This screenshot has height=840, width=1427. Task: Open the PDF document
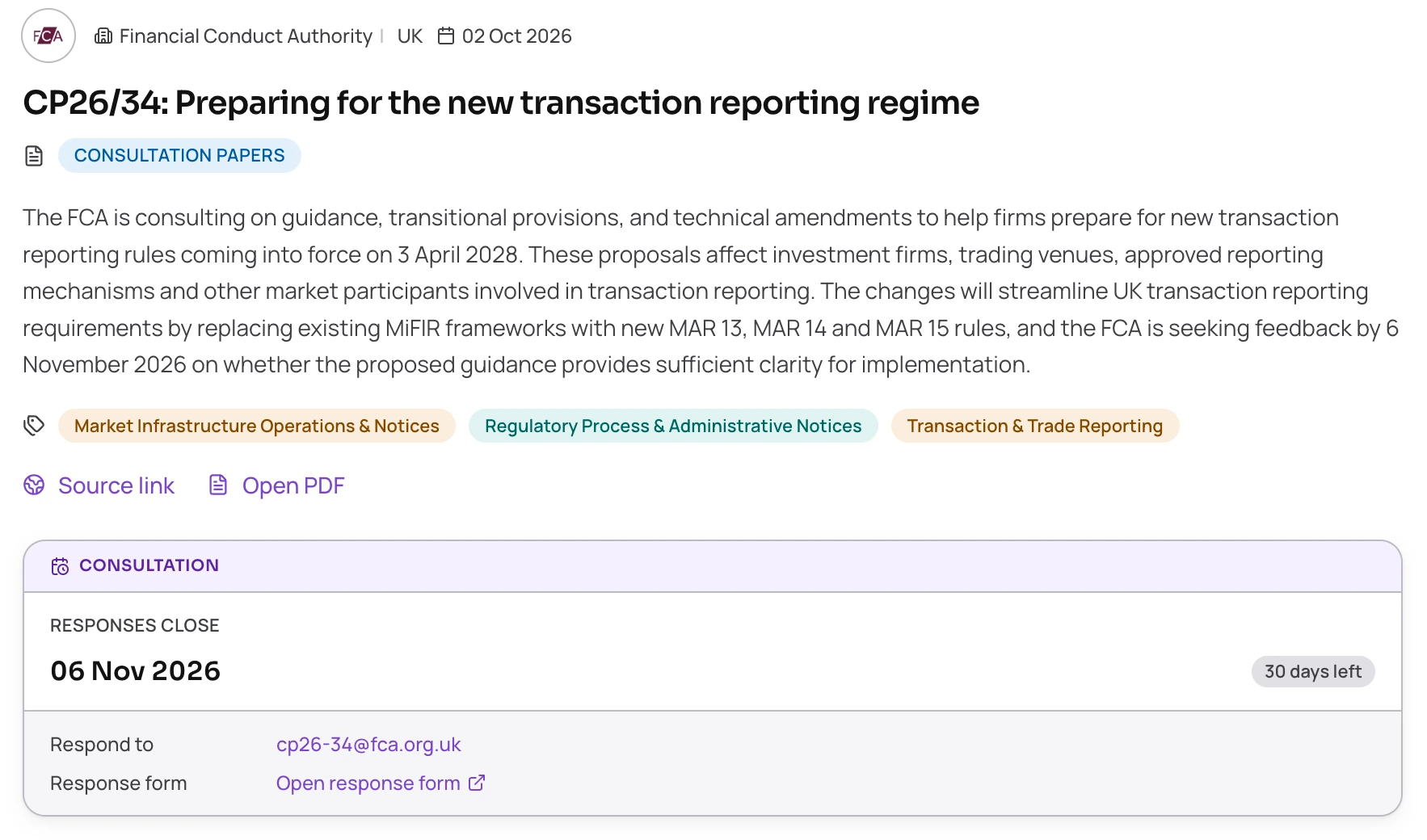pos(293,485)
